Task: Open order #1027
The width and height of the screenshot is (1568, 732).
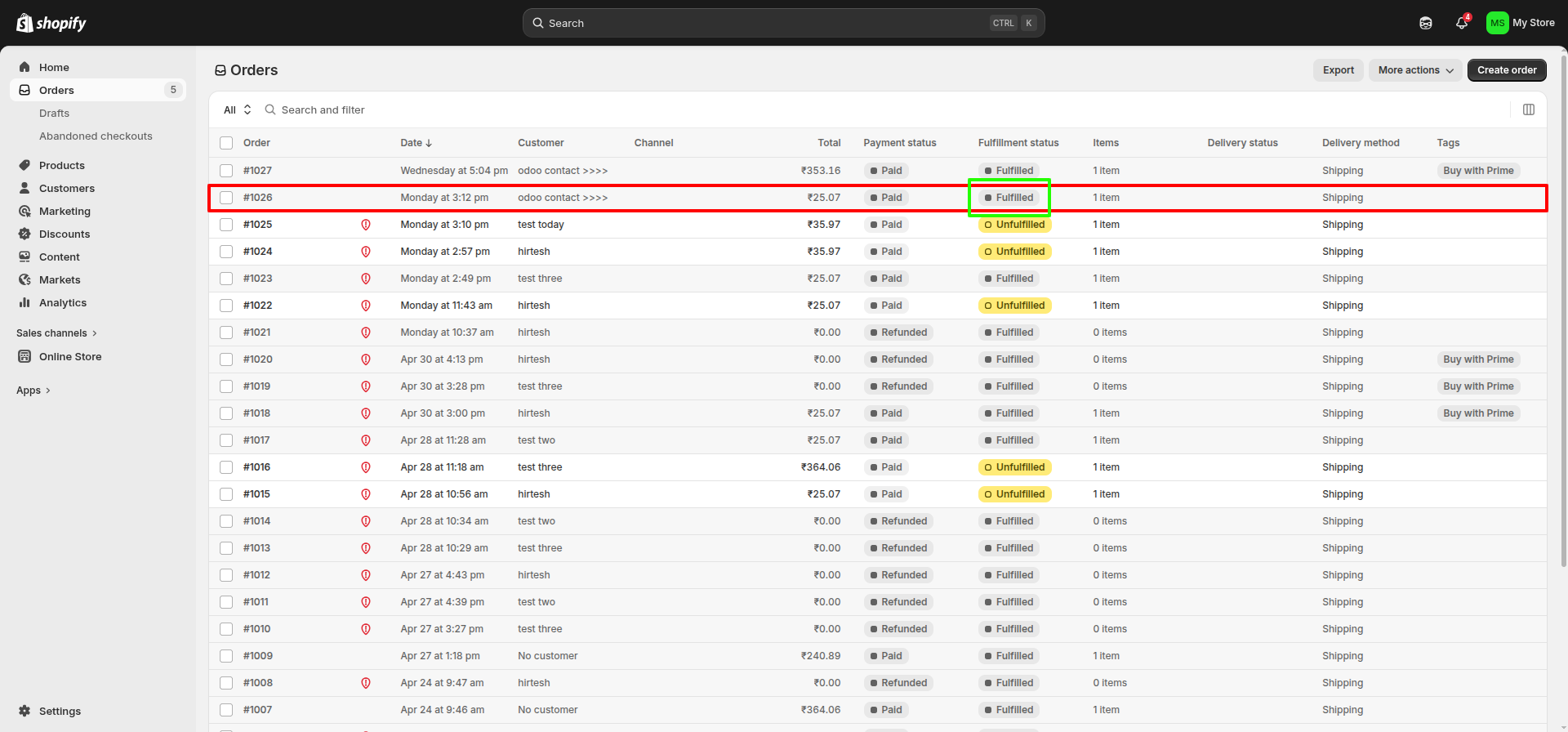Action: [257, 171]
